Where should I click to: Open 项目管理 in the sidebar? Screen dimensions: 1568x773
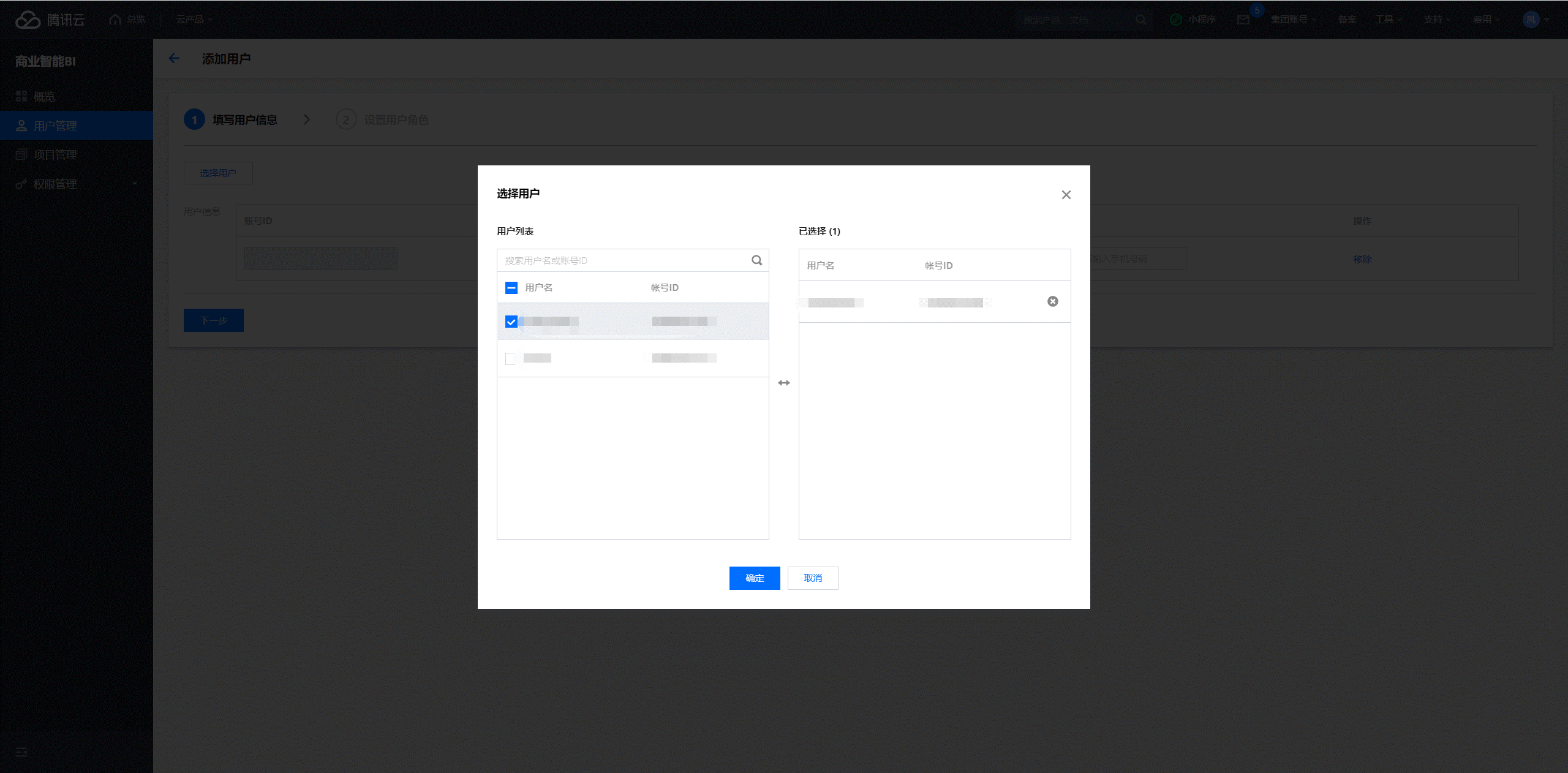point(55,154)
